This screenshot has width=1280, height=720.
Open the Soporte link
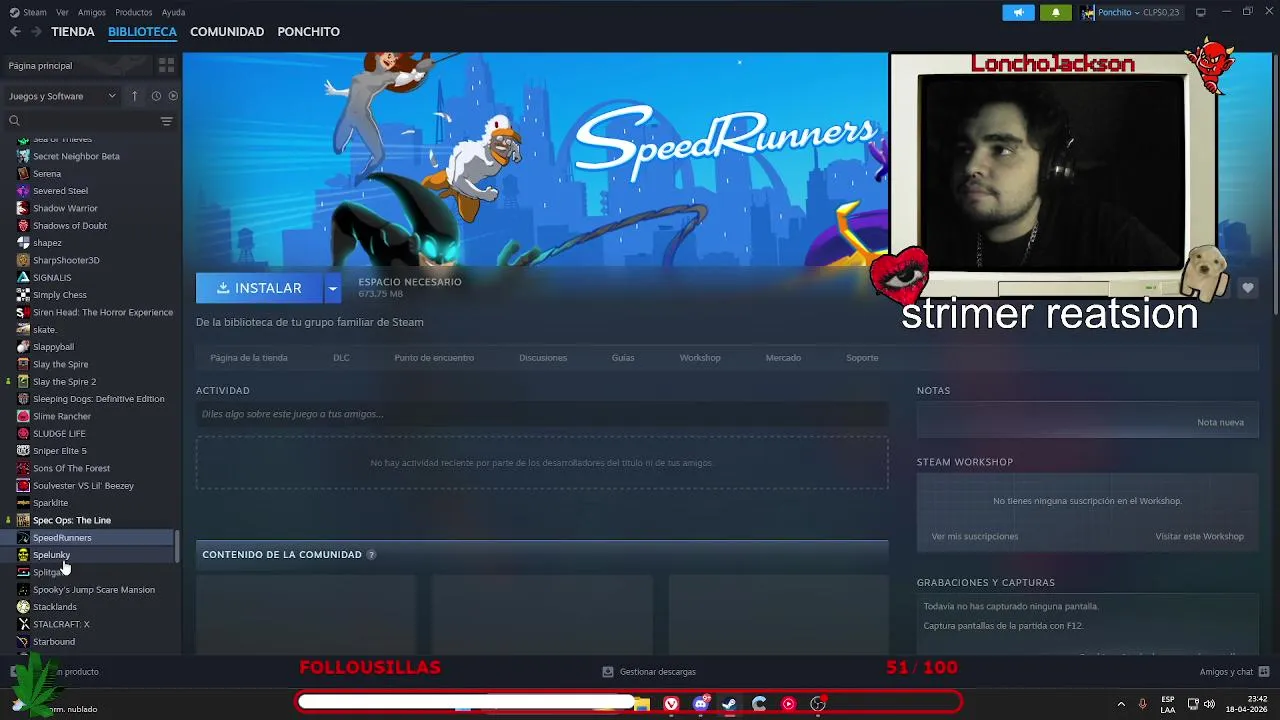point(862,358)
